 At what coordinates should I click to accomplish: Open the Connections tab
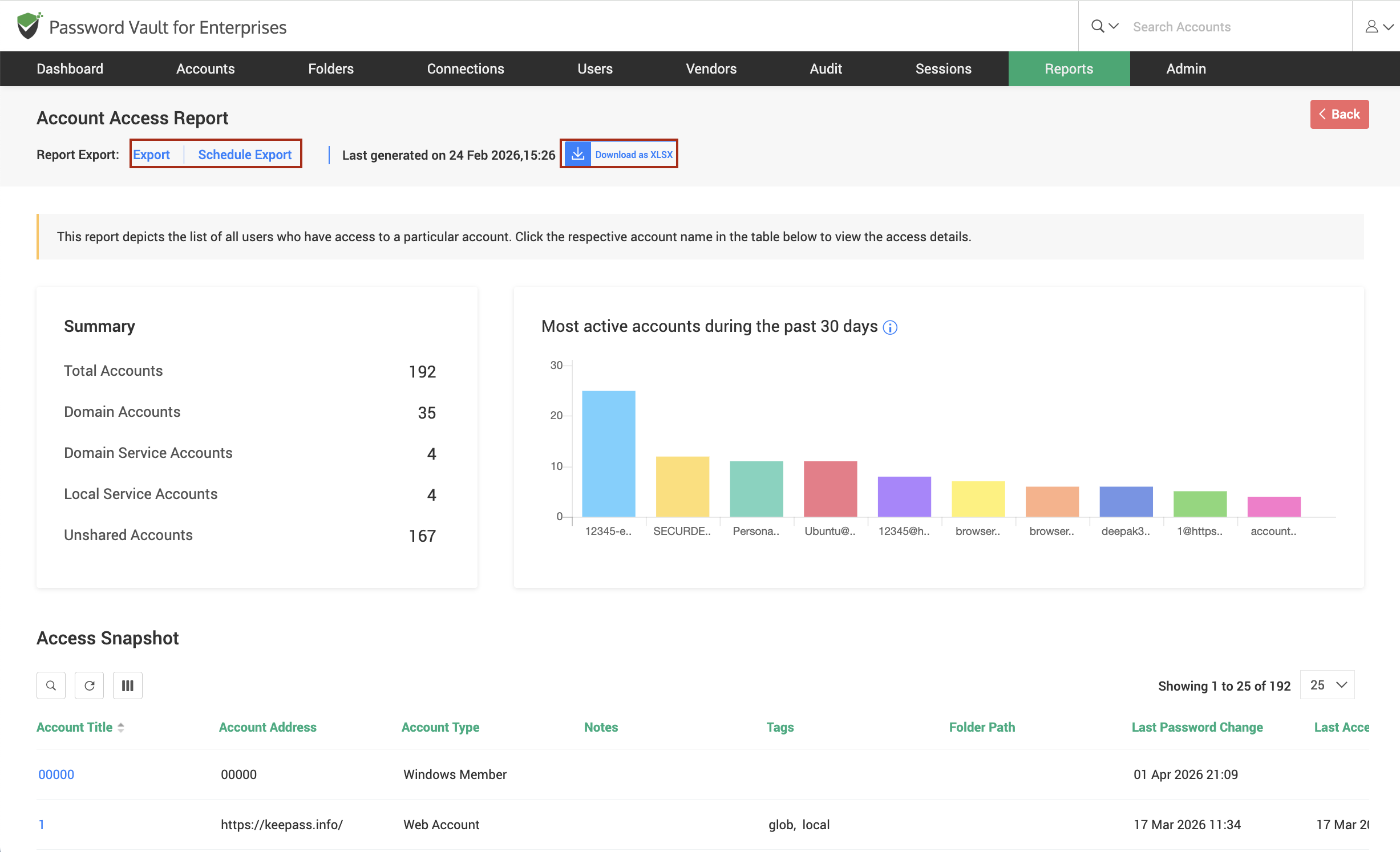point(466,68)
